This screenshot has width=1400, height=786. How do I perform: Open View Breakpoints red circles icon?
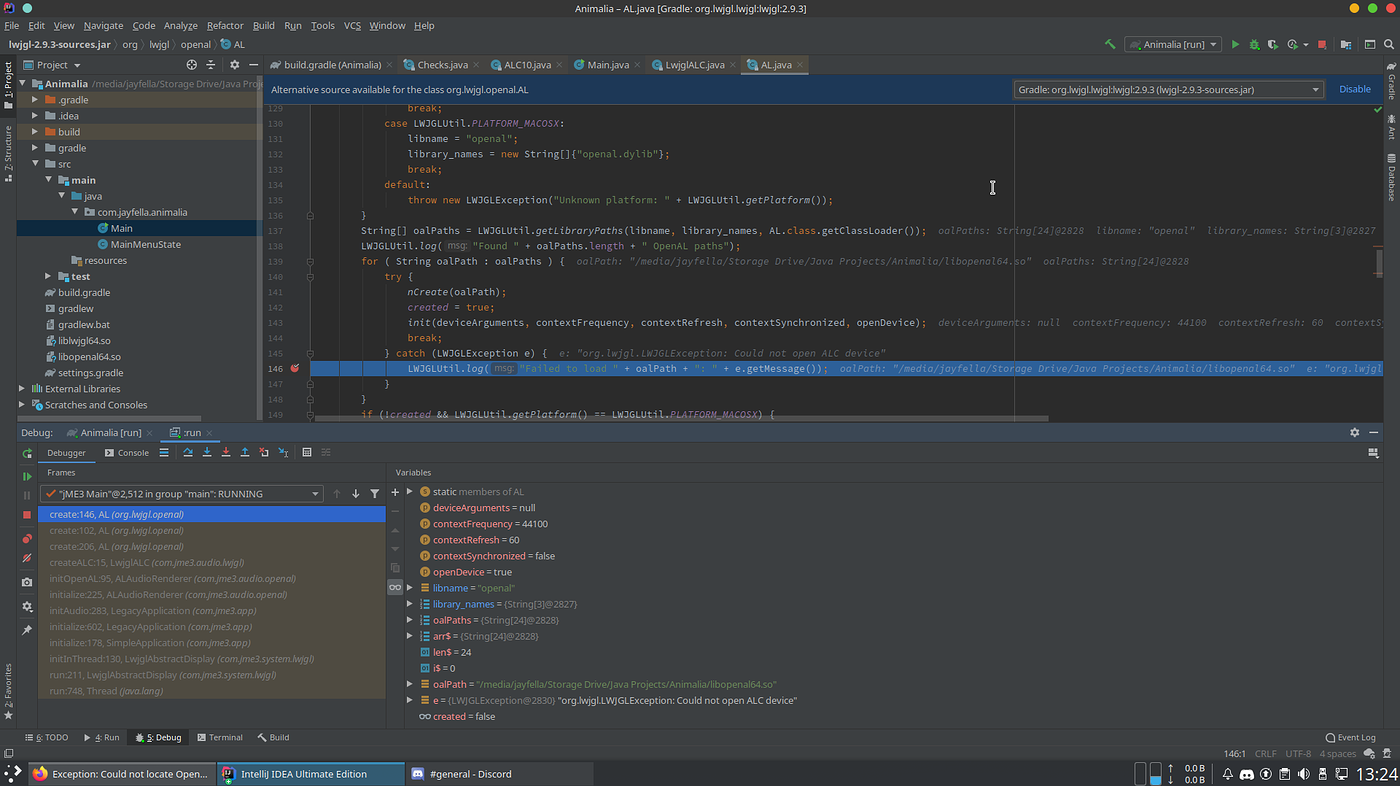tap(27, 539)
